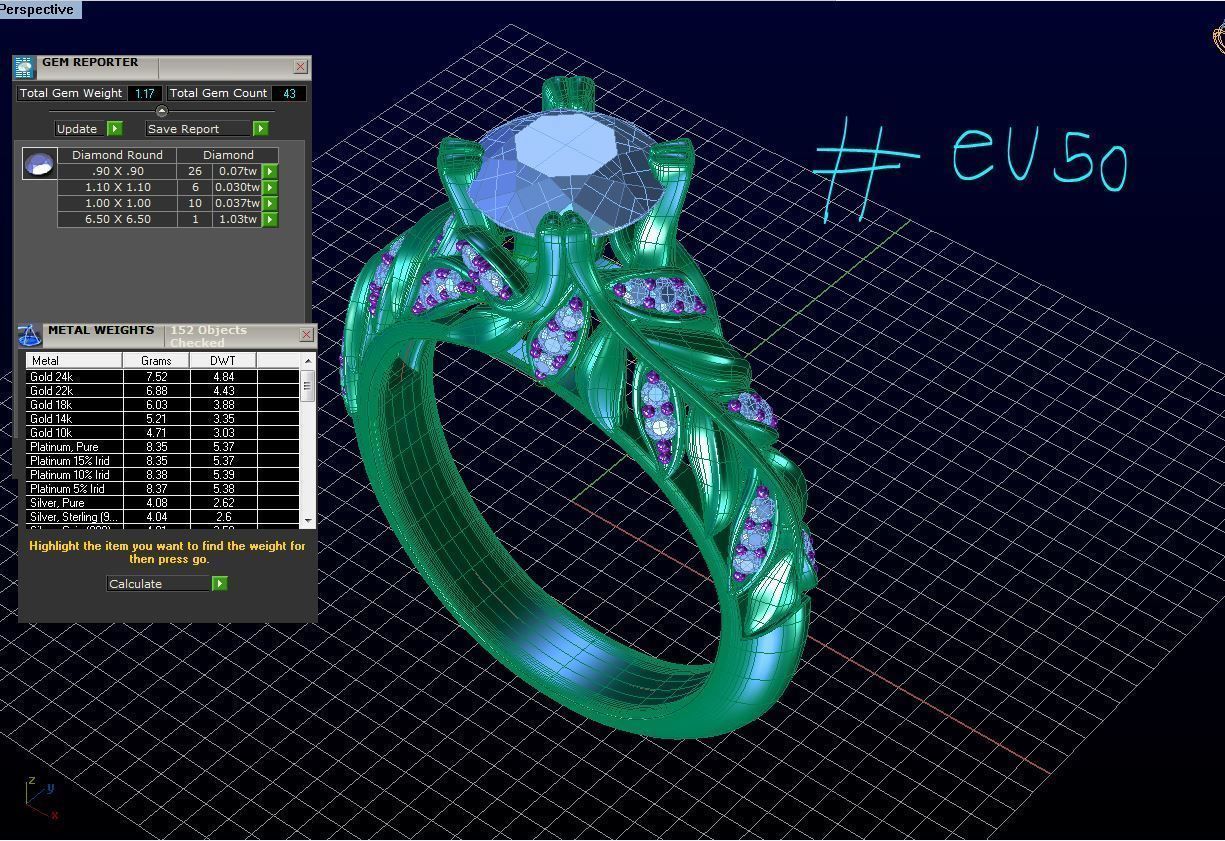Click the Metal Weights scrollbar thumb
The width and height of the screenshot is (1225, 841).
point(308,385)
